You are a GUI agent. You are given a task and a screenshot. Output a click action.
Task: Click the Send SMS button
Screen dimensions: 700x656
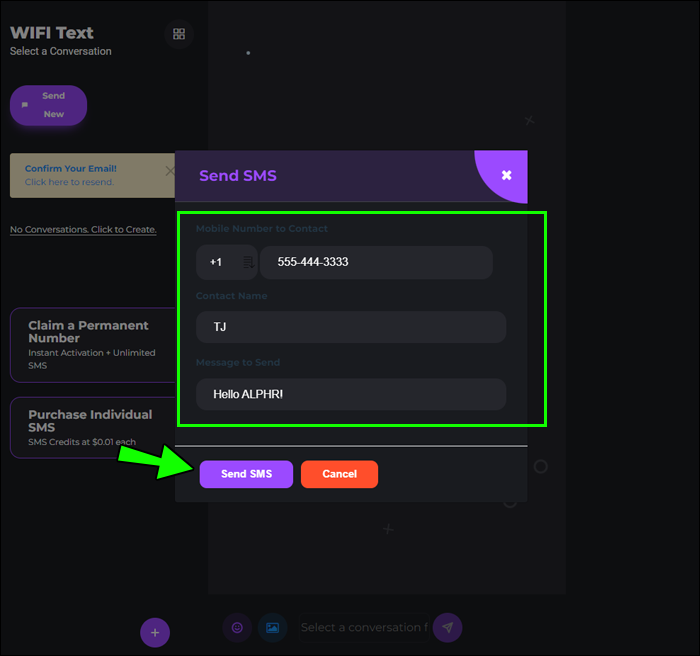point(246,474)
